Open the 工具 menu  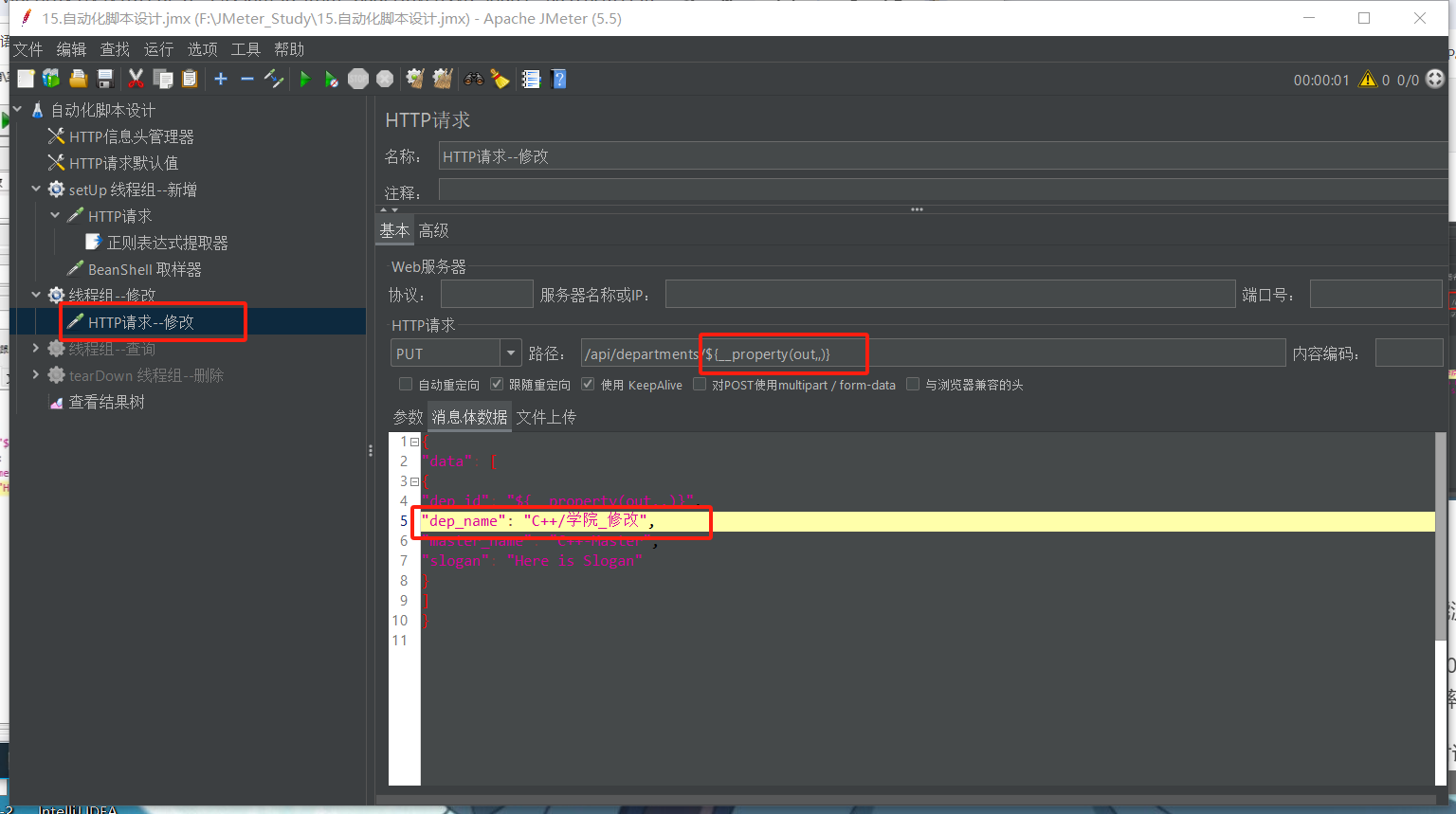pos(246,49)
